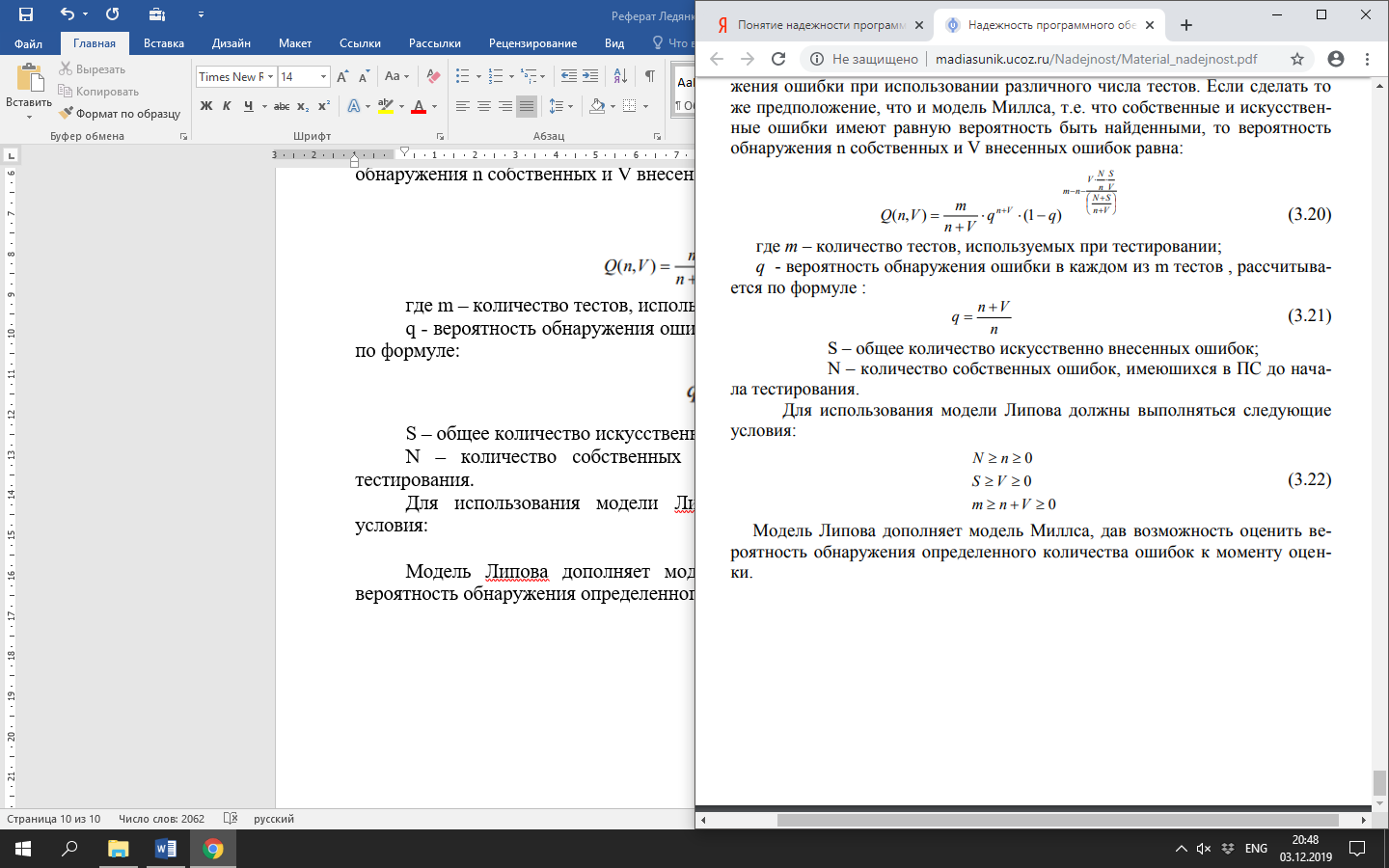Screen dimensions: 1389x868
Task: Align text right
Action: (x=505, y=106)
